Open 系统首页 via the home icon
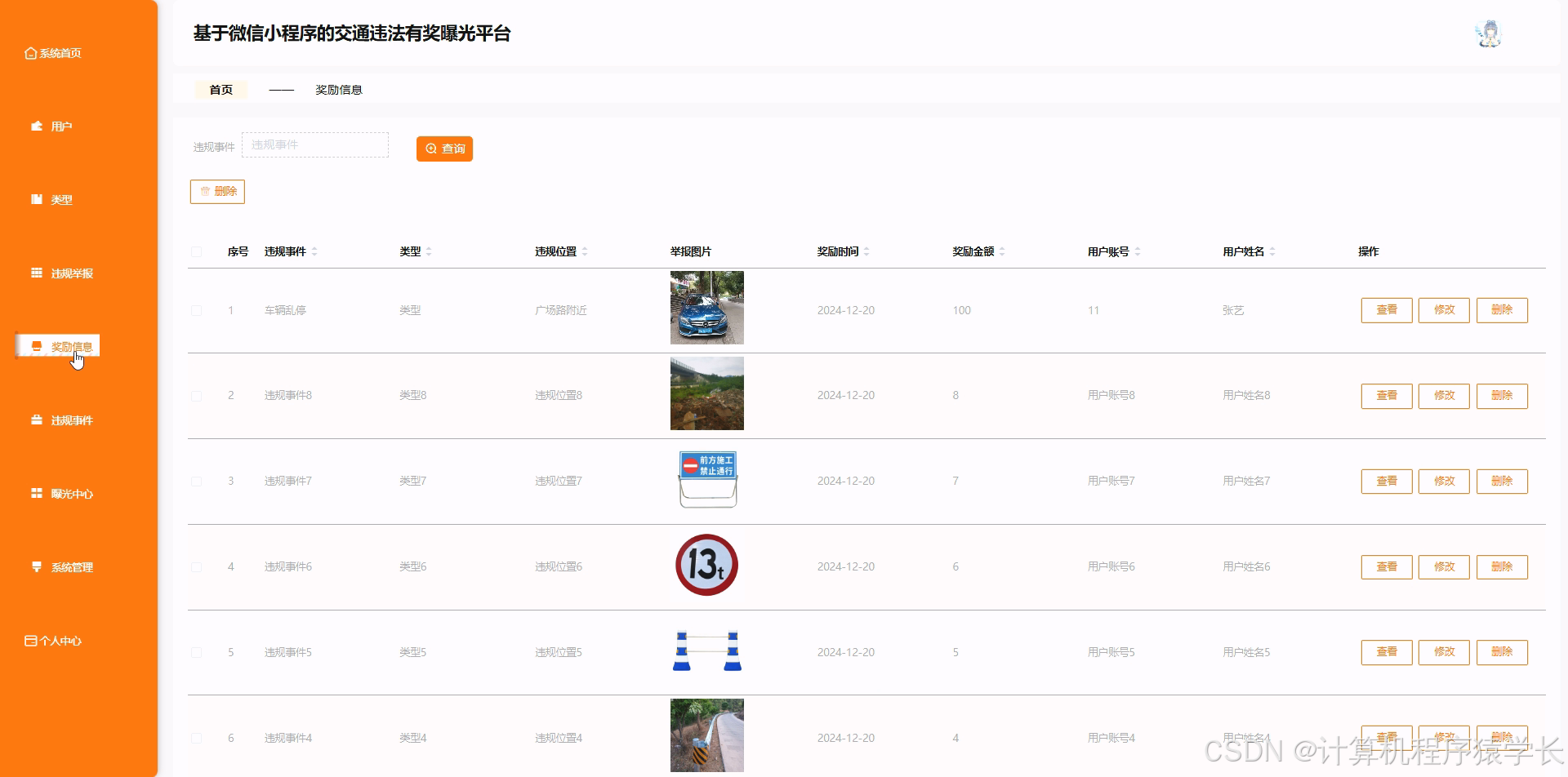The width and height of the screenshot is (1568, 777). tap(29, 52)
